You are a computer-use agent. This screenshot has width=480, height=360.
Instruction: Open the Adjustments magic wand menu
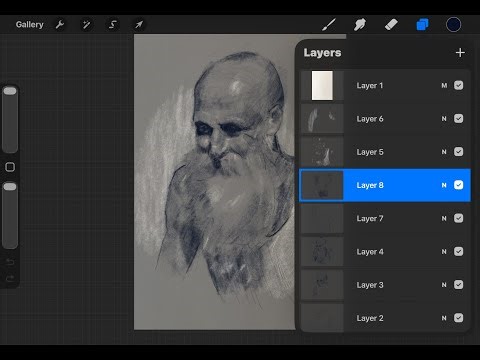point(86,24)
